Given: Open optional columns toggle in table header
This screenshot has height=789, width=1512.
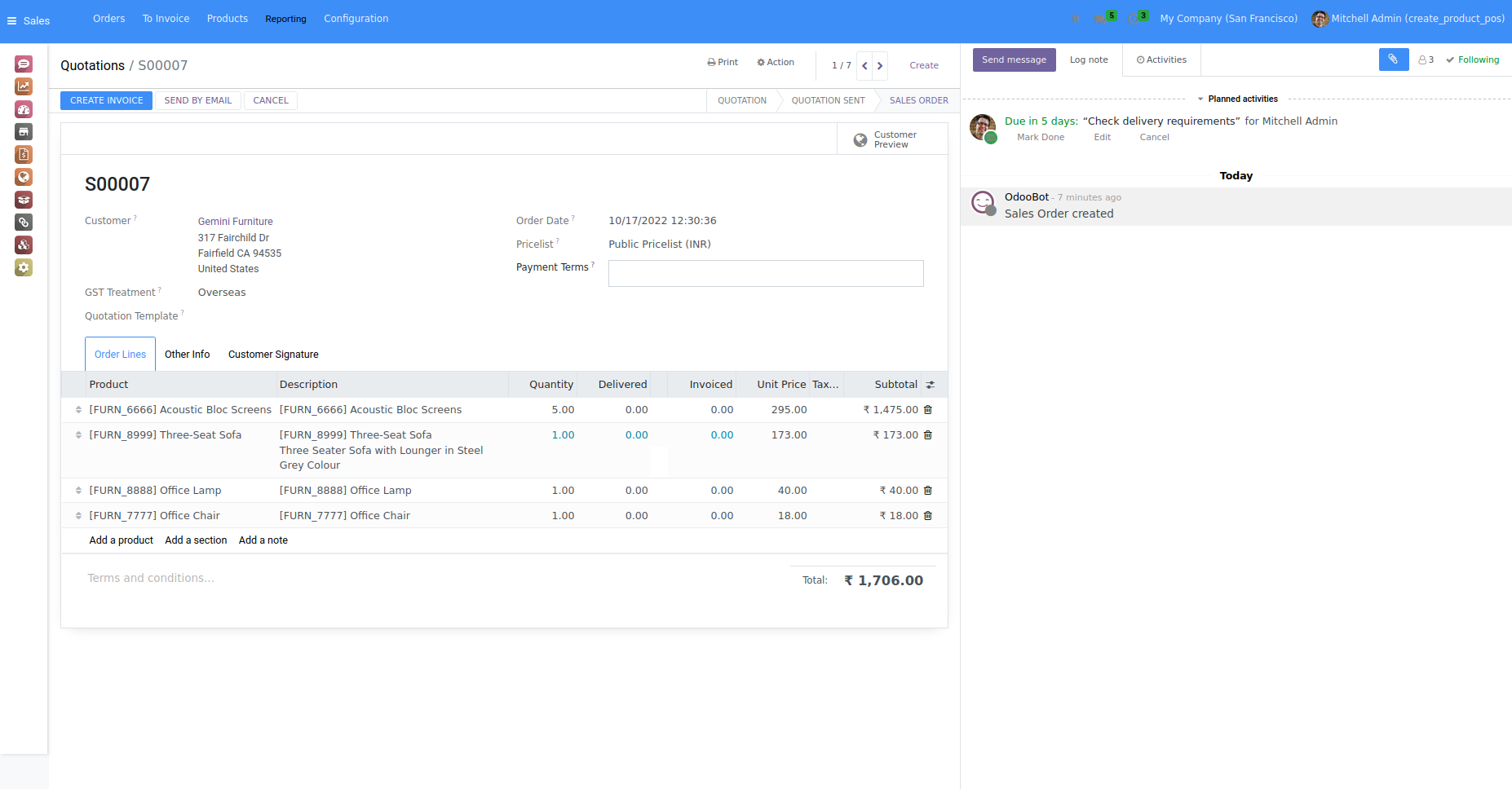Looking at the screenshot, I should (x=931, y=385).
